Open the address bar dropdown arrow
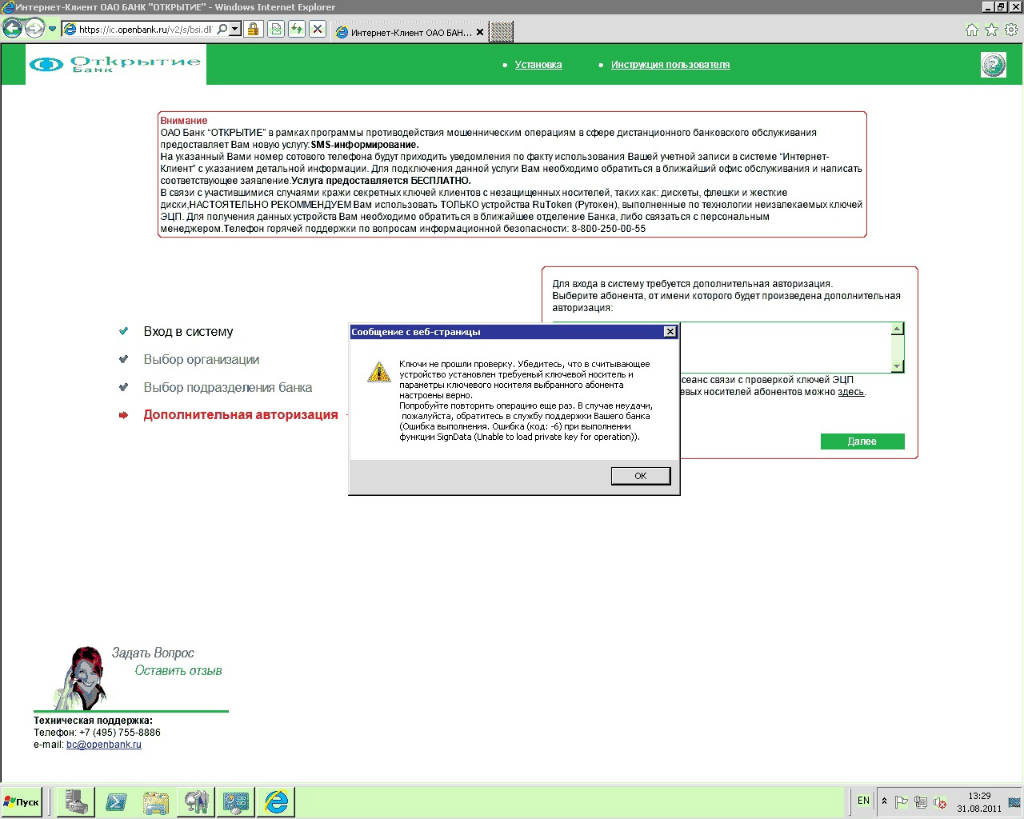The image size is (1024, 819). [x=235, y=29]
